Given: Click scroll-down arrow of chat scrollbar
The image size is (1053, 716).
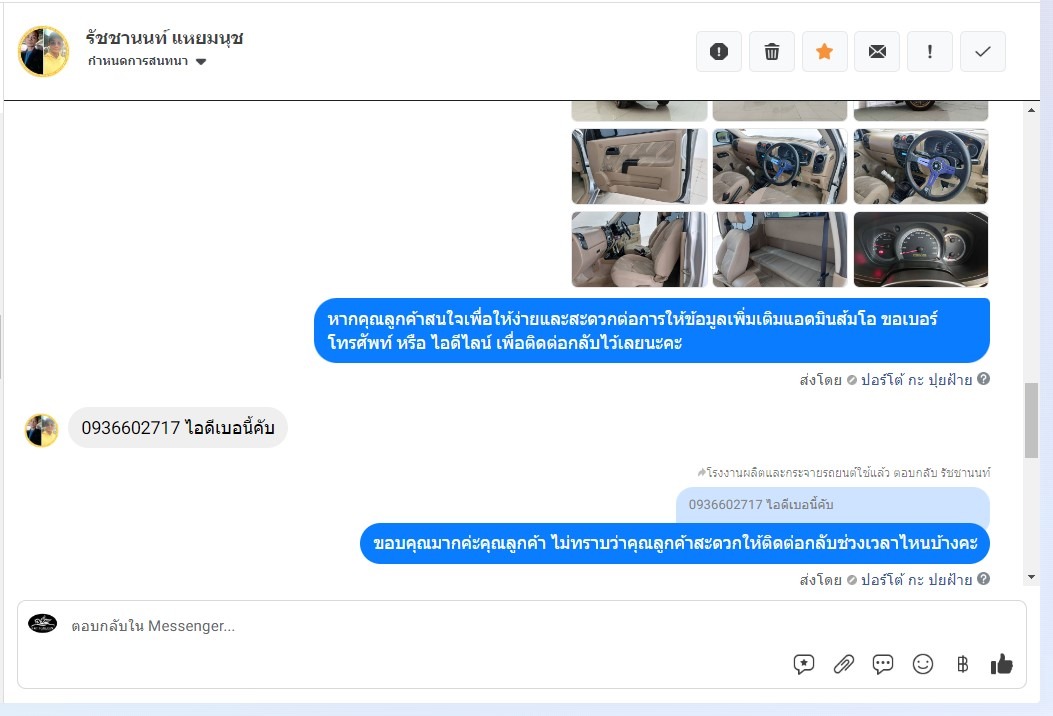Looking at the screenshot, I should pyautogui.click(x=1032, y=577).
